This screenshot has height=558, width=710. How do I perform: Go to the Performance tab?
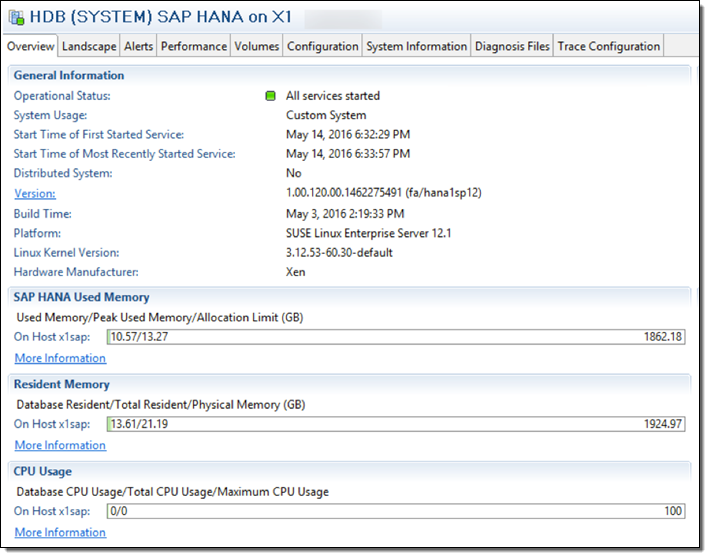click(193, 46)
